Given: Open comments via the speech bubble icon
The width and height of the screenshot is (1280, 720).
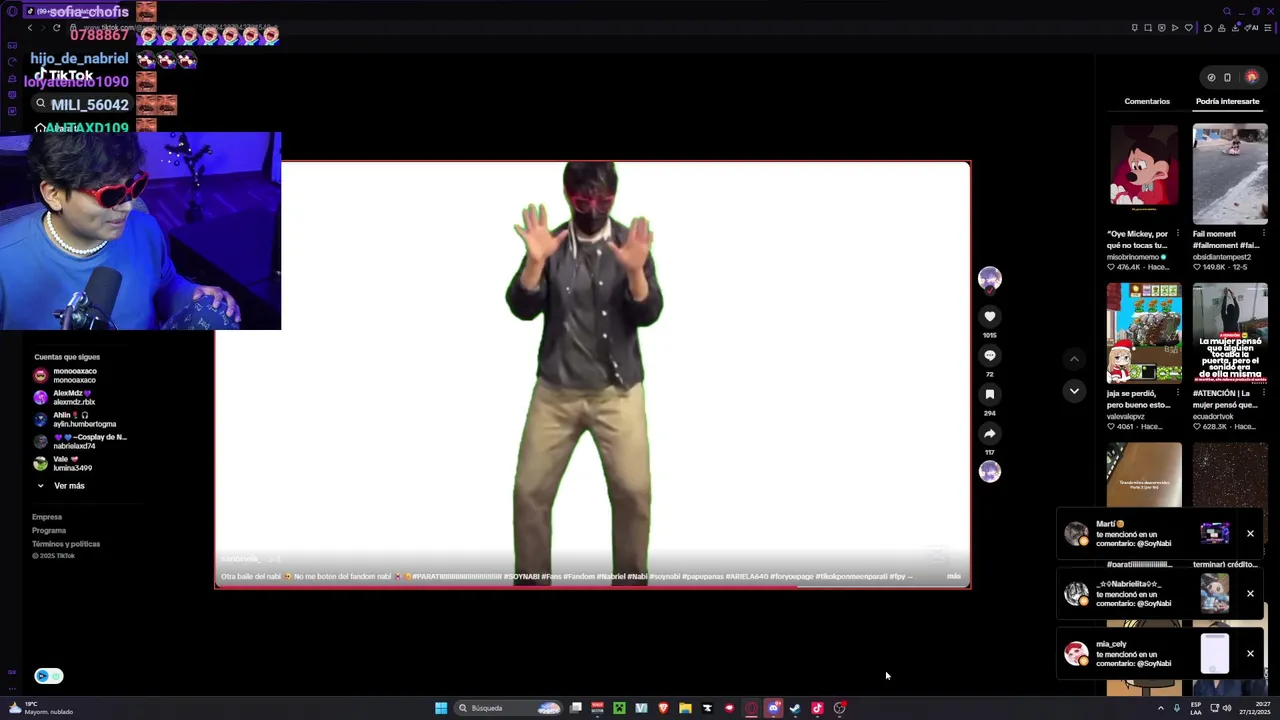Looking at the screenshot, I should click(x=990, y=355).
